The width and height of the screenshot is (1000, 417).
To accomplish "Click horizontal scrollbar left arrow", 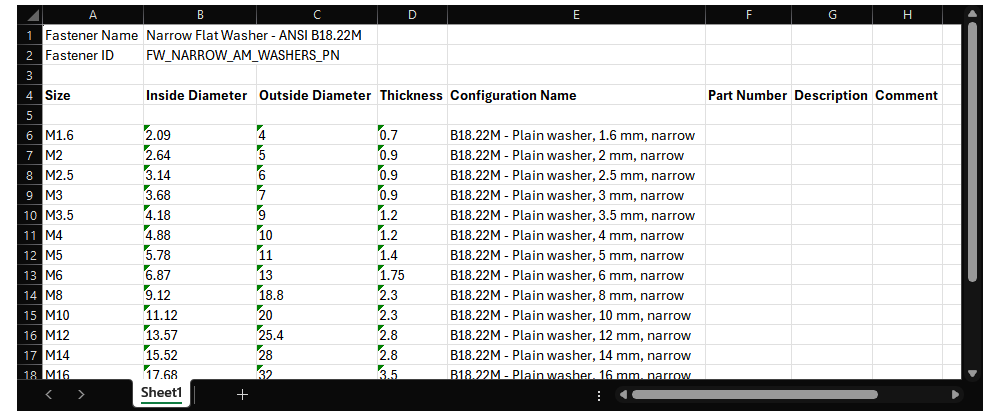I will pyautogui.click(x=624, y=395).
